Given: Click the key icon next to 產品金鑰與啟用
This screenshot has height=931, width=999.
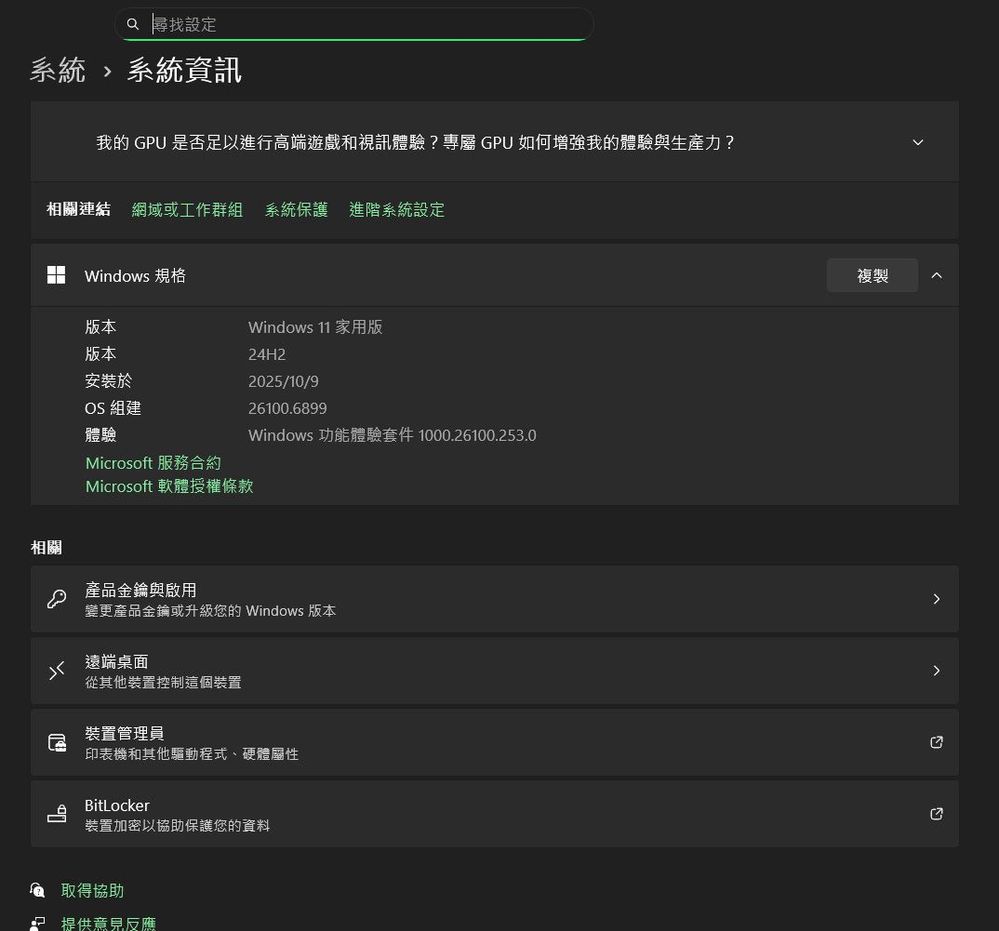Looking at the screenshot, I should pos(56,598).
